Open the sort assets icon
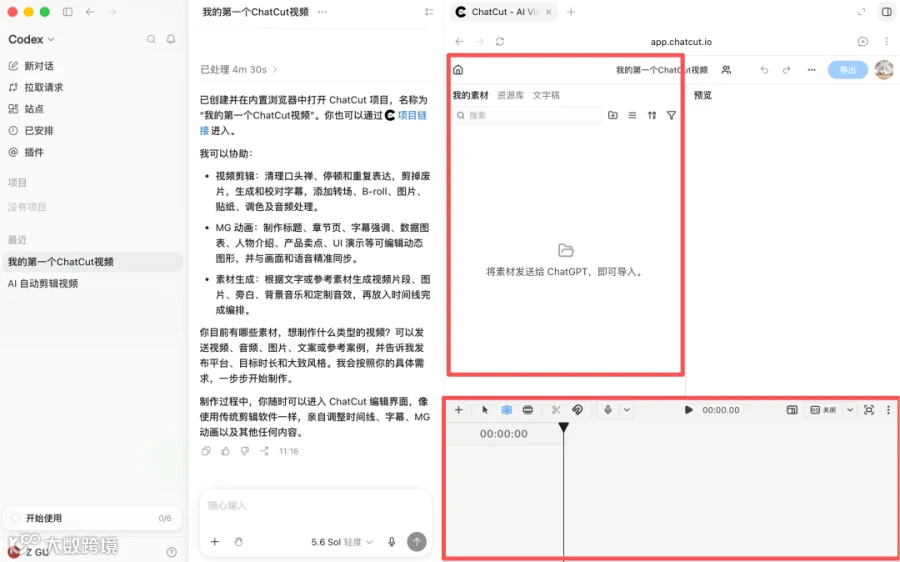The width and height of the screenshot is (900, 562). (x=651, y=115)
